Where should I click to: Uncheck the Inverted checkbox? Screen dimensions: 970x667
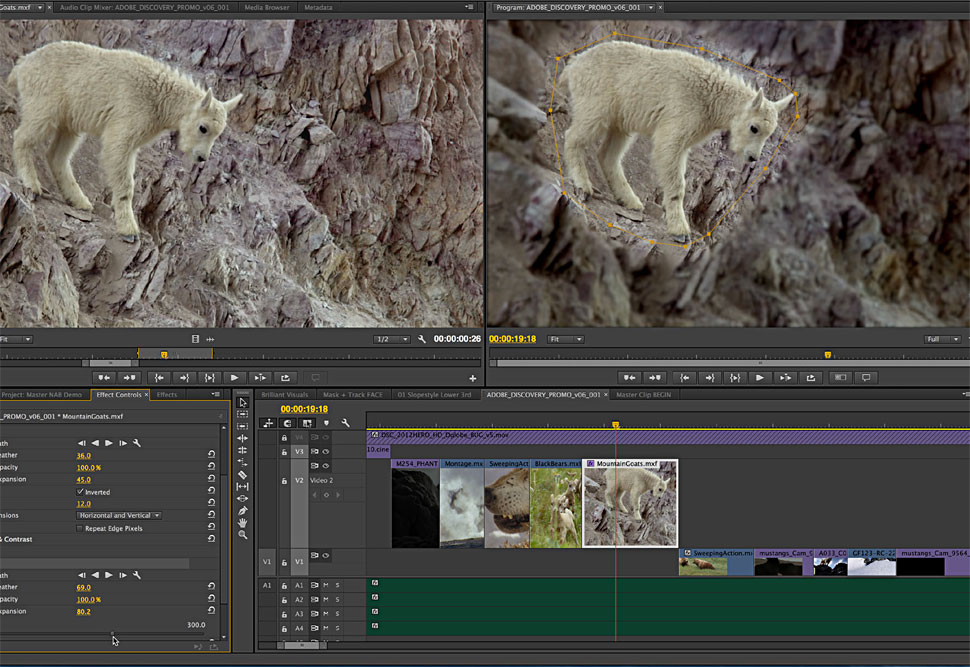tap(81, 492)
